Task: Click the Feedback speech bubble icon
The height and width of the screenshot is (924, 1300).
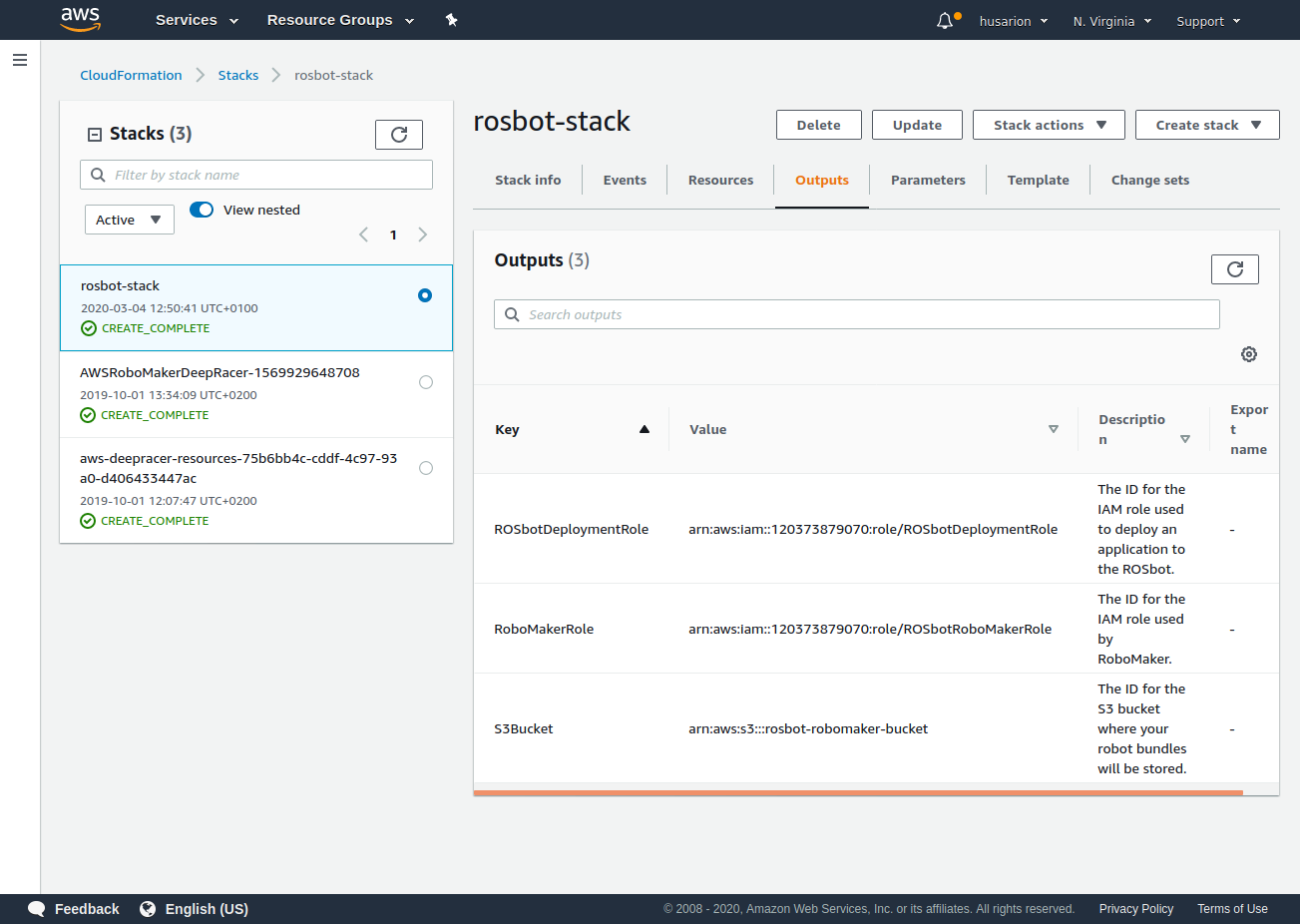Action: tap(37, 909)
